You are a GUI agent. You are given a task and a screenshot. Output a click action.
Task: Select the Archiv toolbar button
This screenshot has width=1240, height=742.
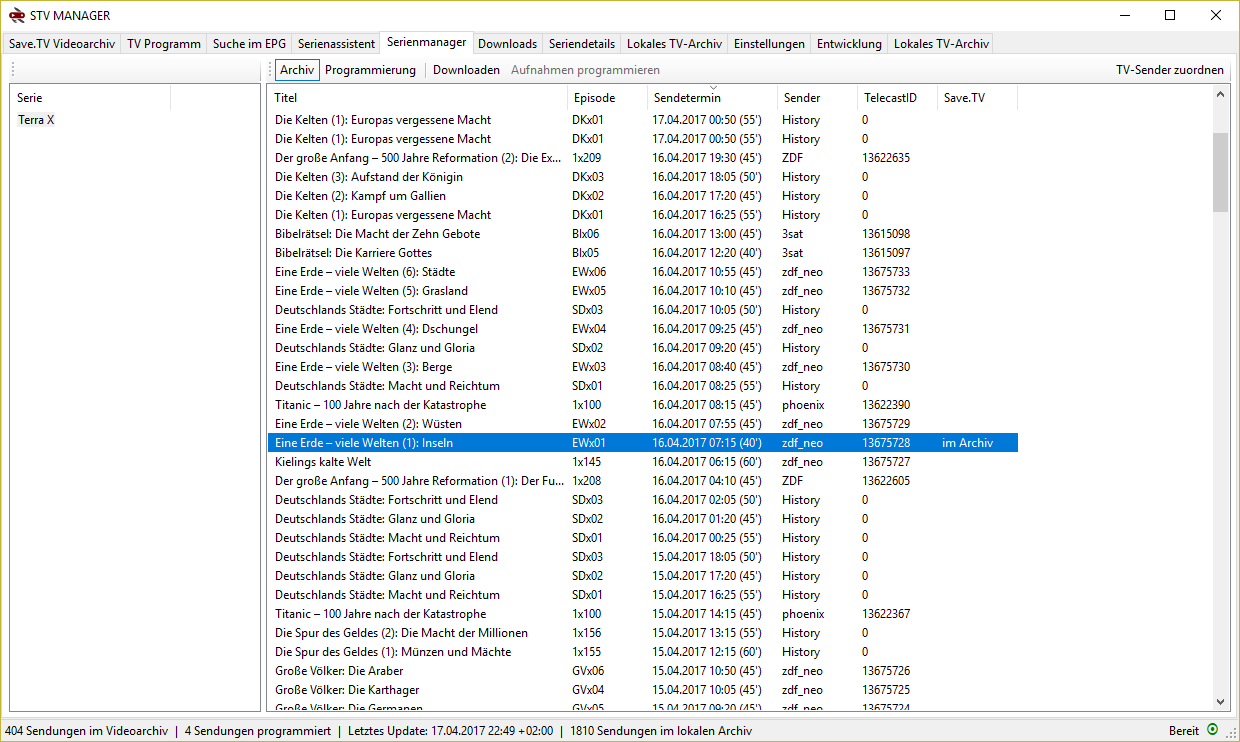click(x=297, y=70)
